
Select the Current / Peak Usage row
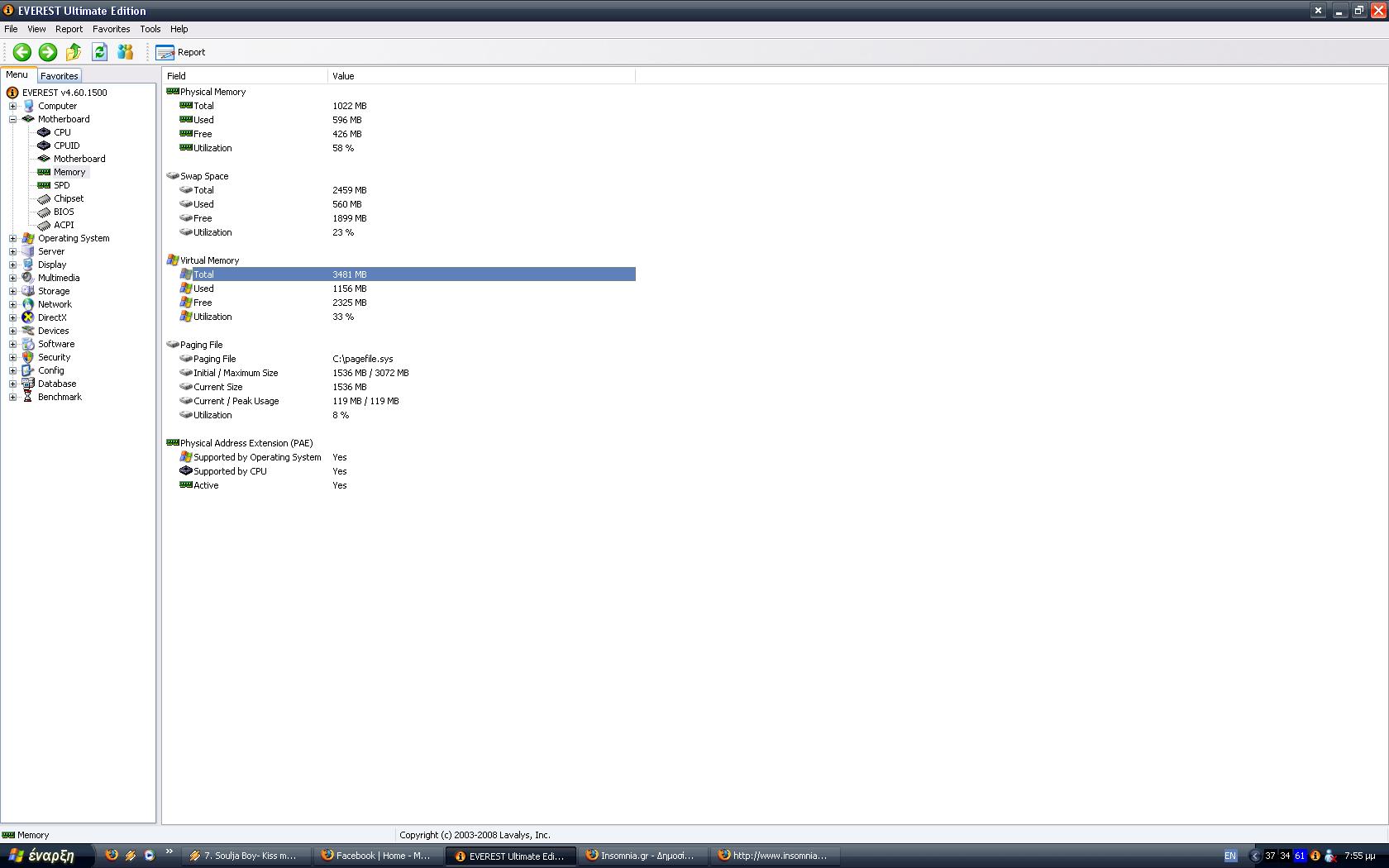[399, 401]
